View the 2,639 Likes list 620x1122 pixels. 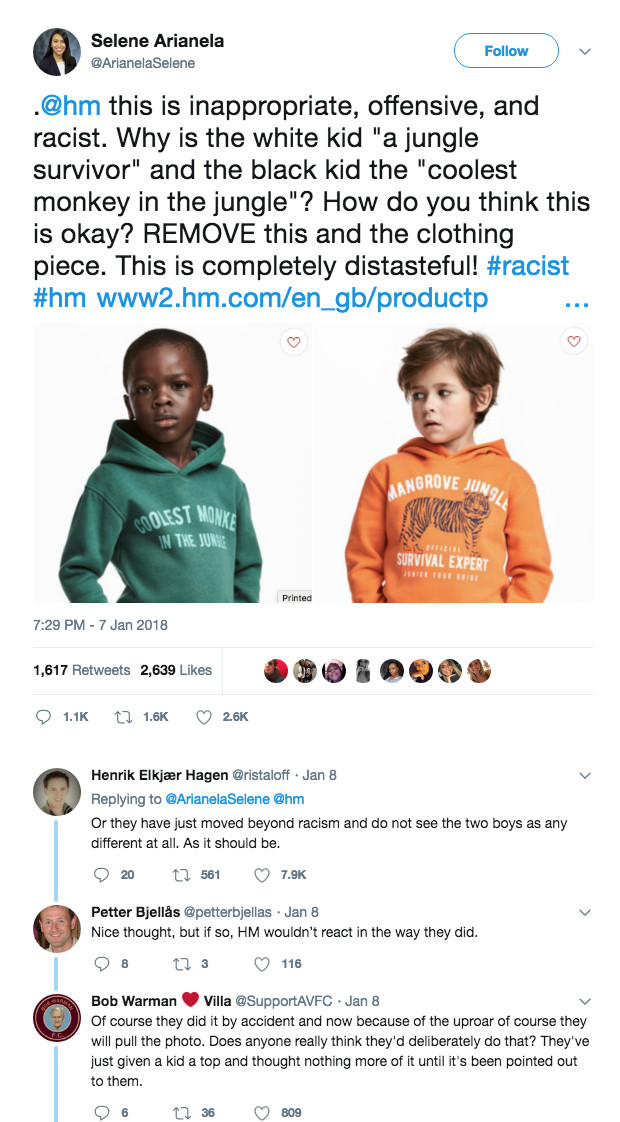point(176,670)
